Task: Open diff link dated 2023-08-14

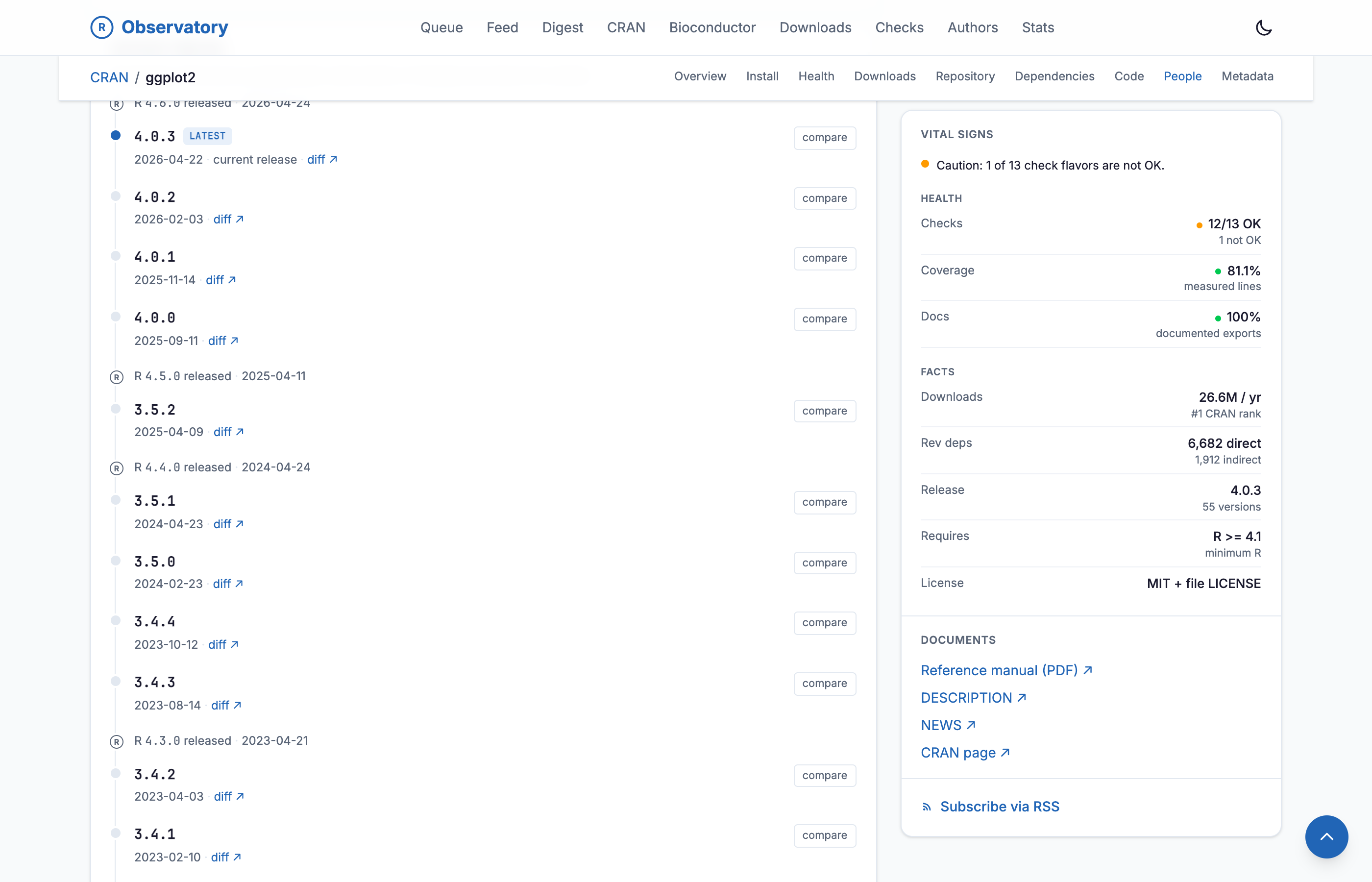Action: click(x=225, y=705)
